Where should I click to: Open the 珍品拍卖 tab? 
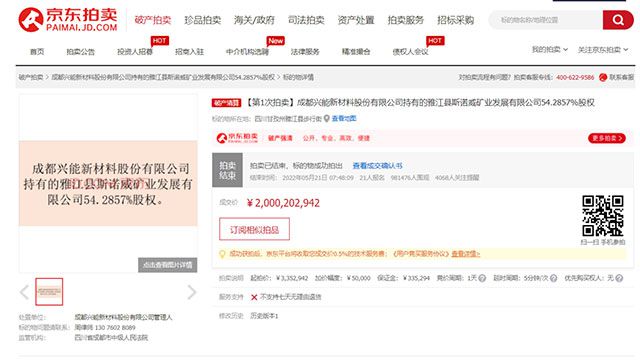(202, 20)
